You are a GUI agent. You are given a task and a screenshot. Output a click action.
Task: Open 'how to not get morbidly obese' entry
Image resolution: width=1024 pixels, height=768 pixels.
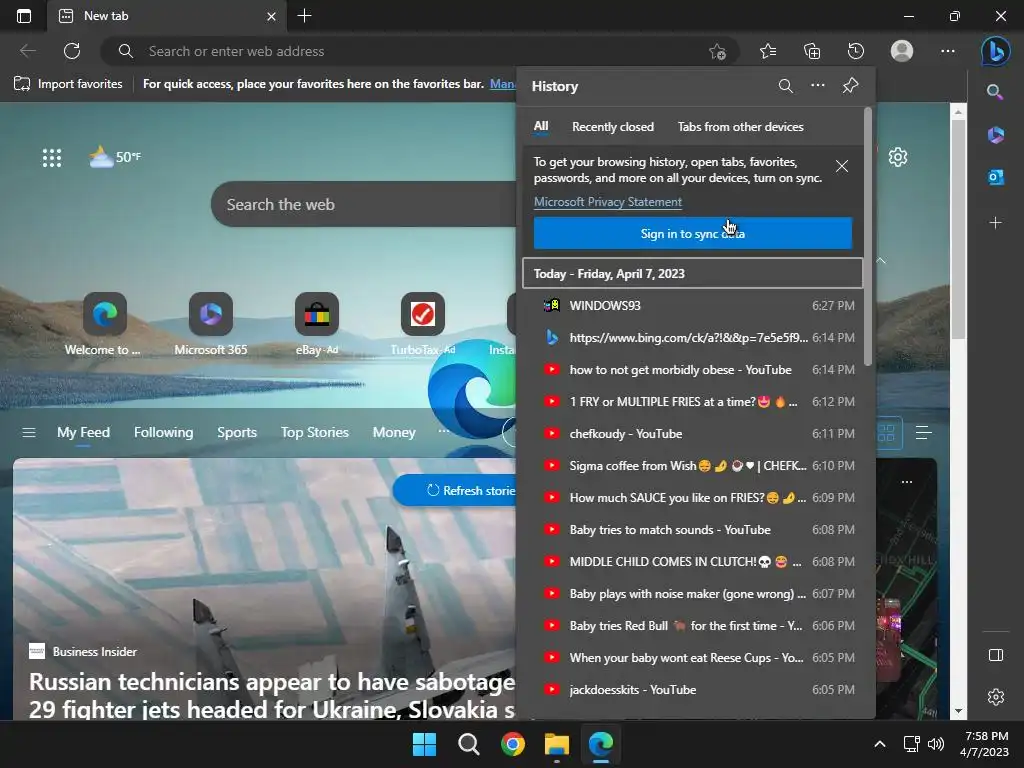coord(692,370)
